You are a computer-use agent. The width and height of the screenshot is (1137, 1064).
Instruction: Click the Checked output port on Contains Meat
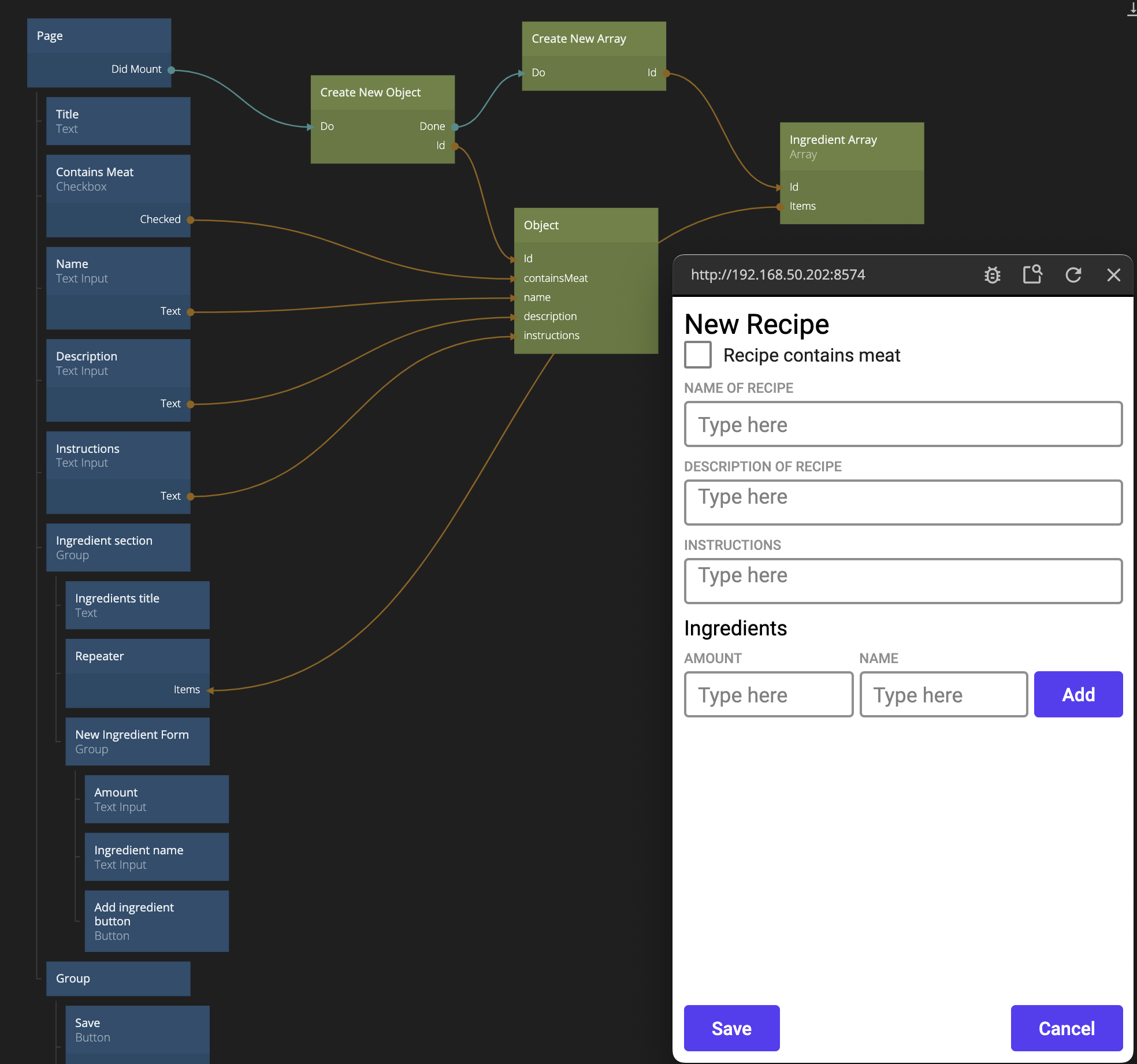[190, 220]
